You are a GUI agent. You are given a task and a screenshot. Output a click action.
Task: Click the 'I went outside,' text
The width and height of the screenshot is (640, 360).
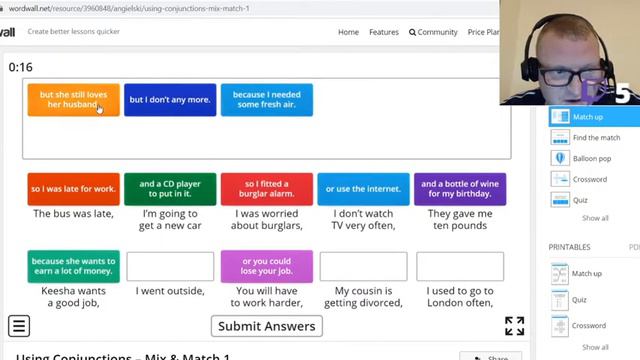170,291
